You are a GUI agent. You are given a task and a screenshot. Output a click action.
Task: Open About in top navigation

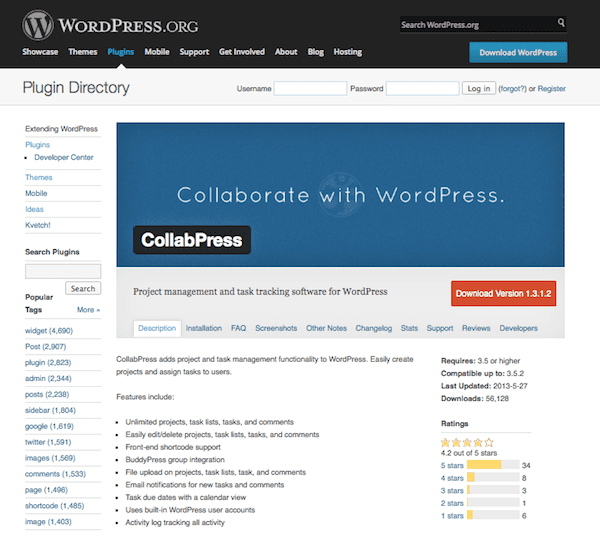[x=286, y=52]
